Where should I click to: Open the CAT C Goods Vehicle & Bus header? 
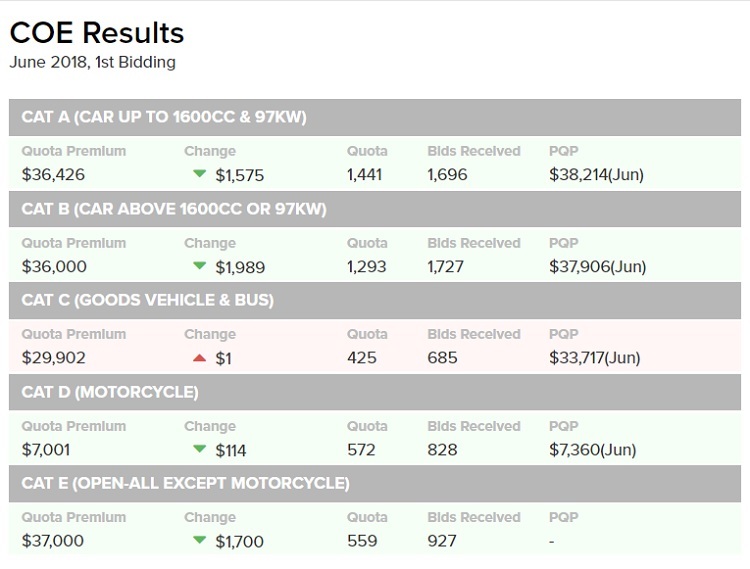click(x=147, y=300)
